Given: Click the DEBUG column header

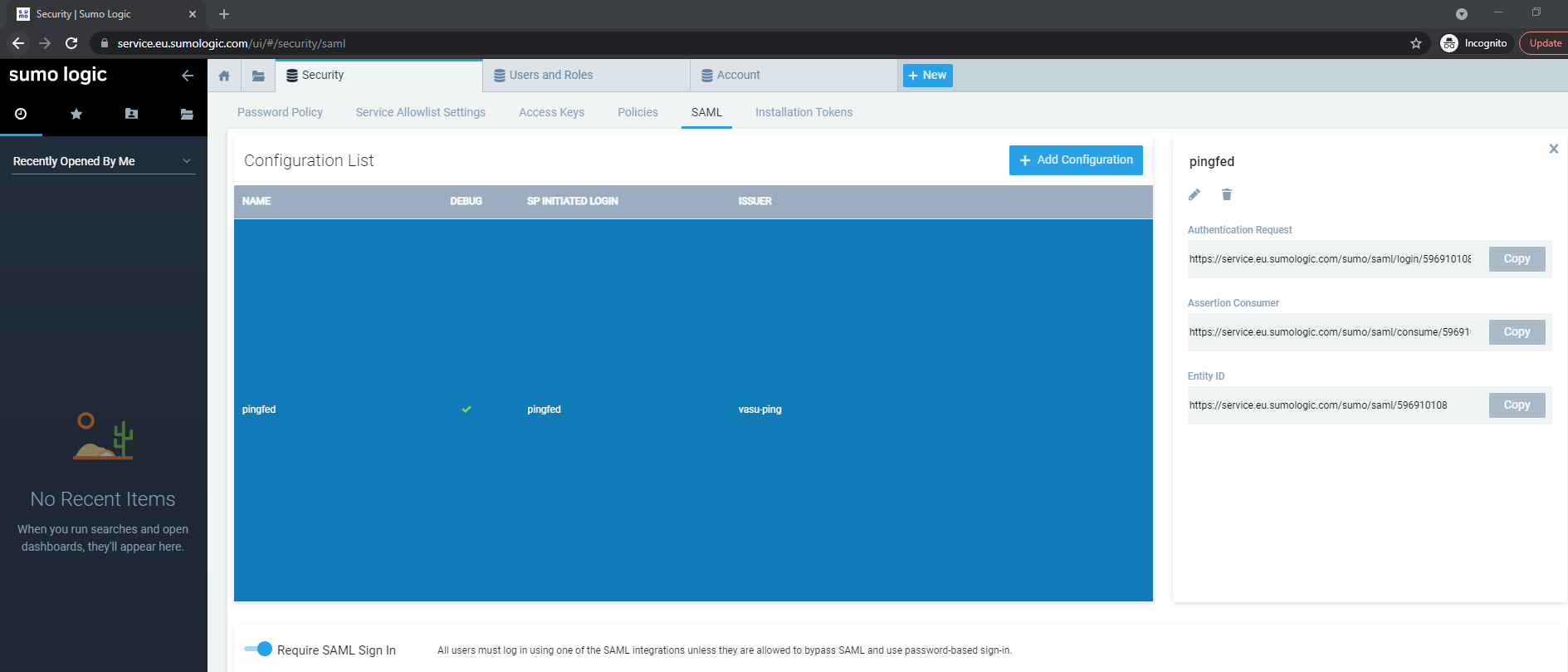Looking at the screenshot, I should [x=466, y=201].
